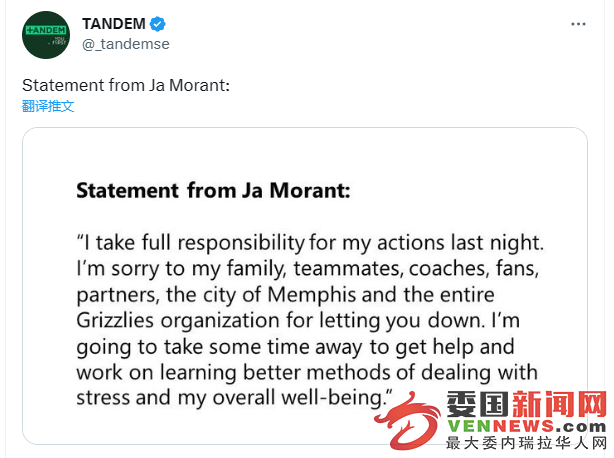Open the @_tandemse handle link

pyautogui.click(x=126, y=44)
